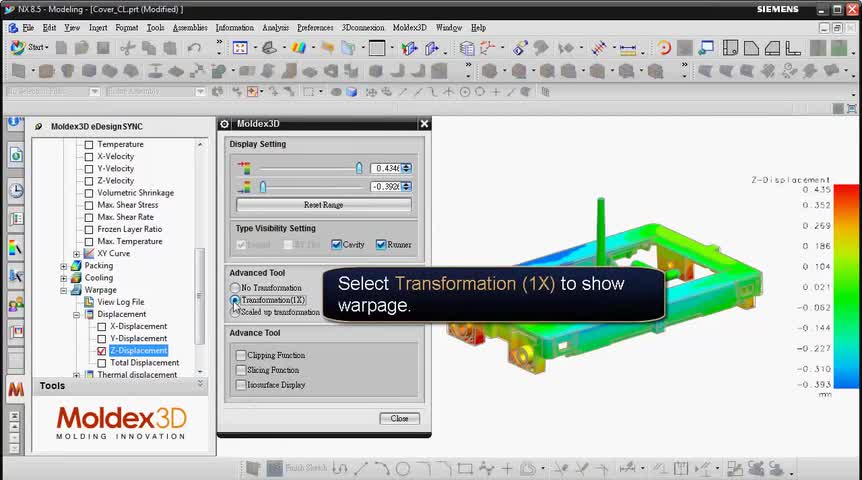Image resolution: width=862 pixels, height=480 pixels.
Task: Open the Analysis menu
Action: pyautogui.click(x=275, y=27)
